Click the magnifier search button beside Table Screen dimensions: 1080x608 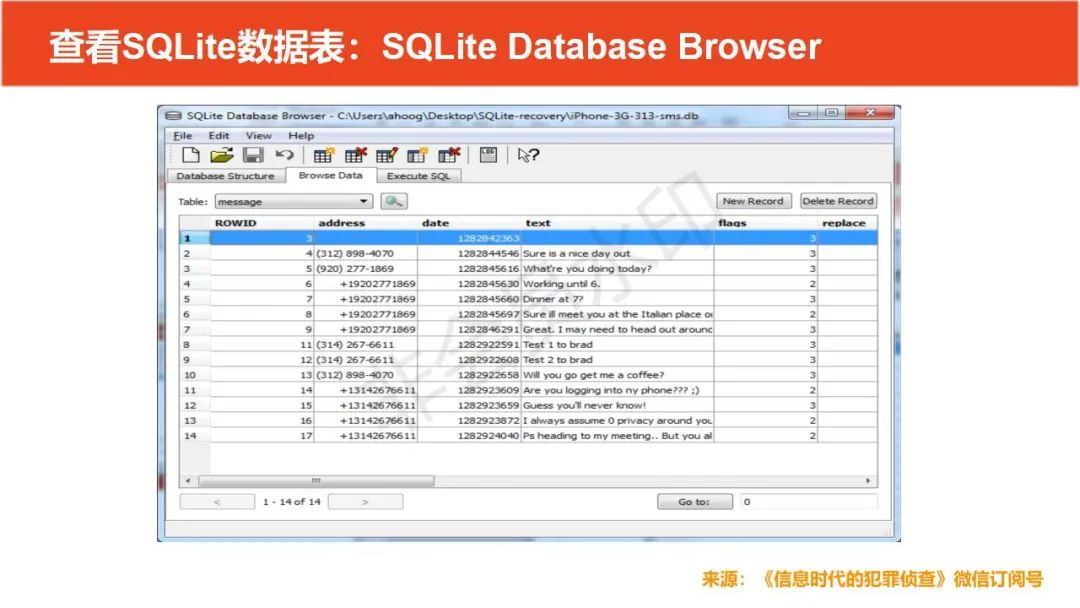point(394,201)
